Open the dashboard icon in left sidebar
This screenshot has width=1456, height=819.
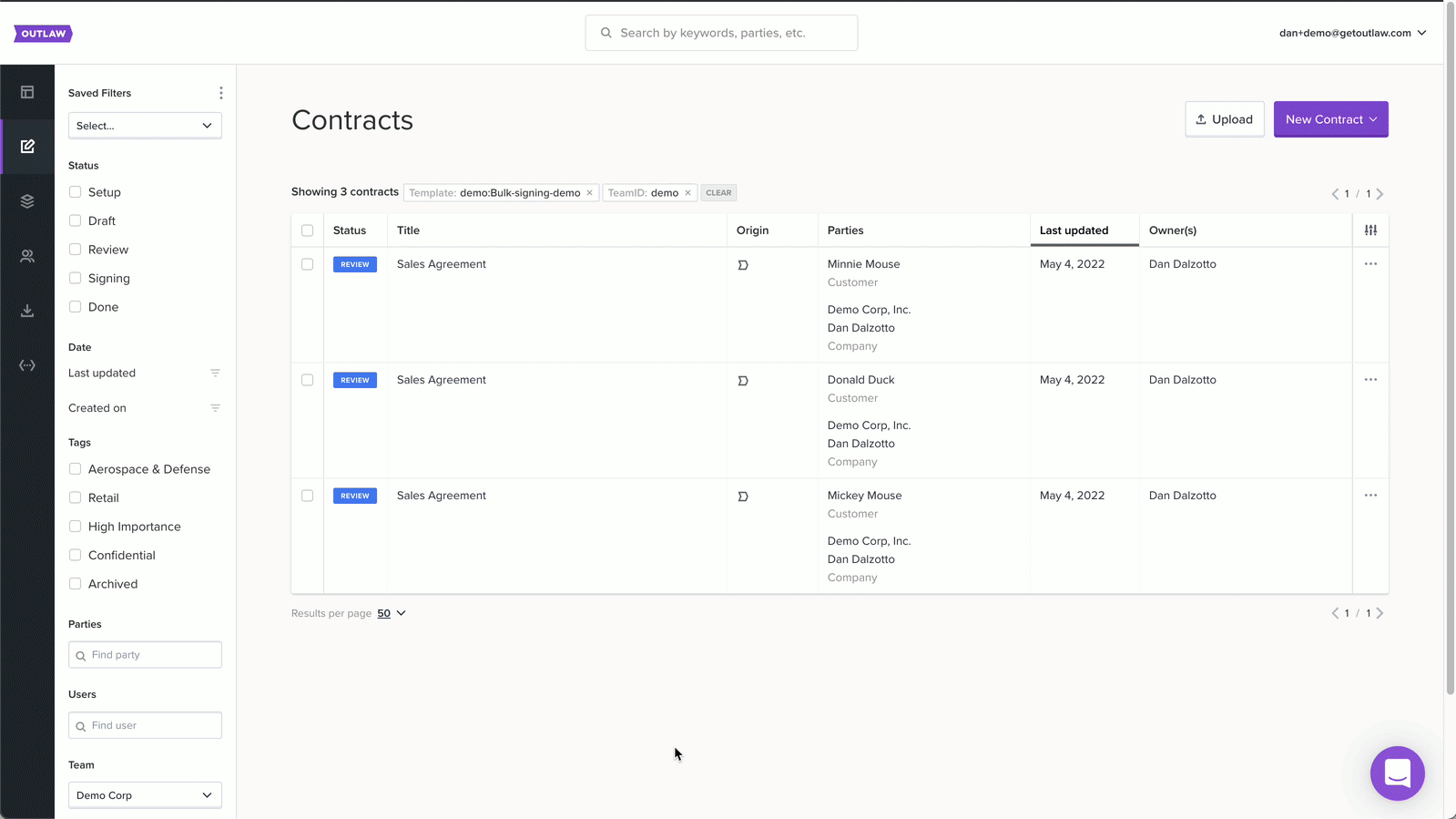point(27,92)
